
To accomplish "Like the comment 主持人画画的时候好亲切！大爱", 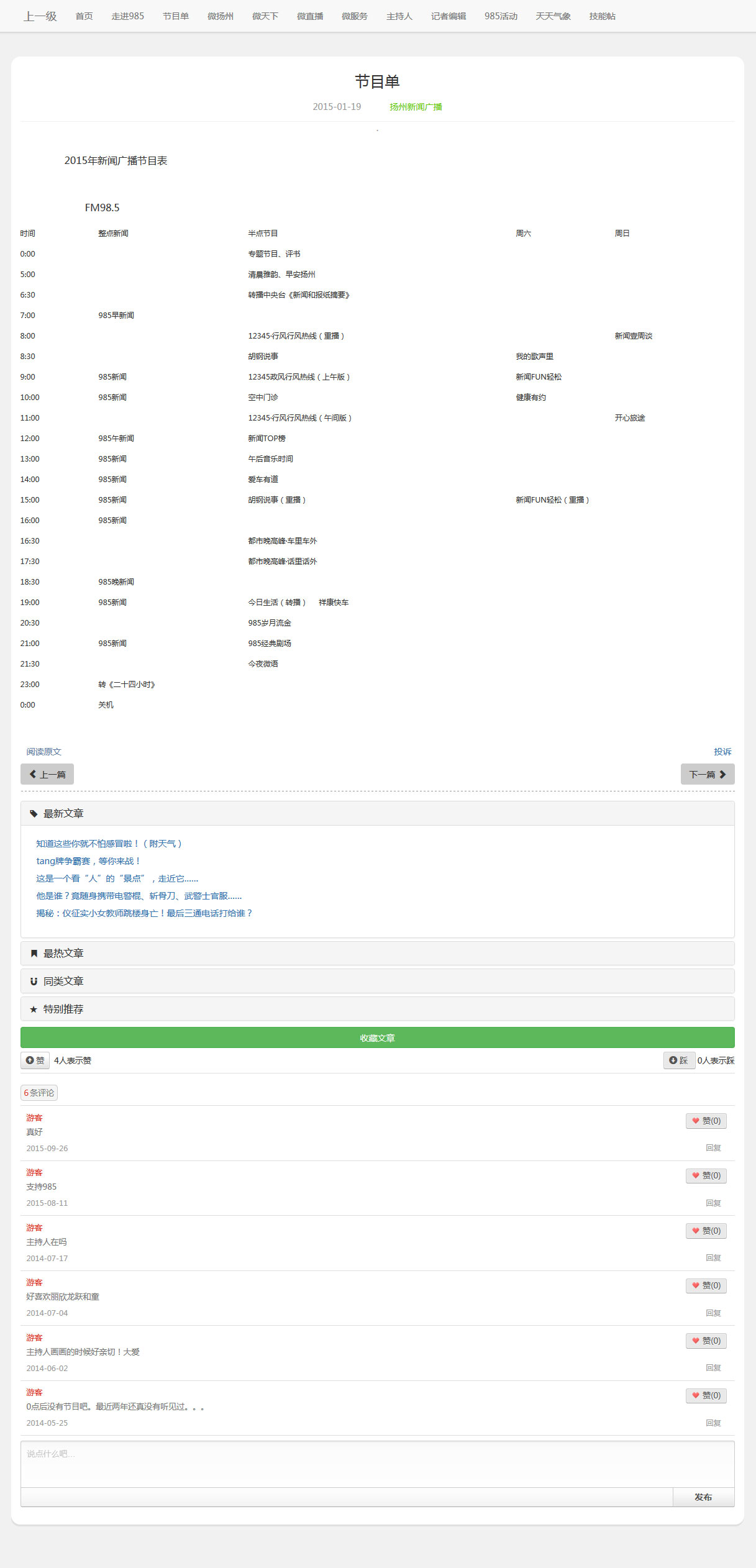I will (706, 1341).
